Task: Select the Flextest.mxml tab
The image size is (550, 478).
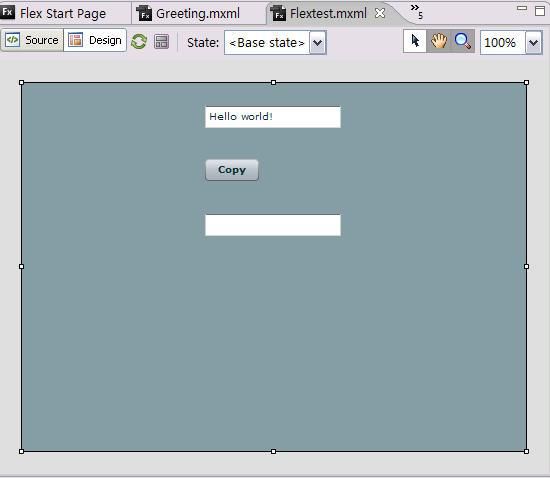Action: click(328, 14)
